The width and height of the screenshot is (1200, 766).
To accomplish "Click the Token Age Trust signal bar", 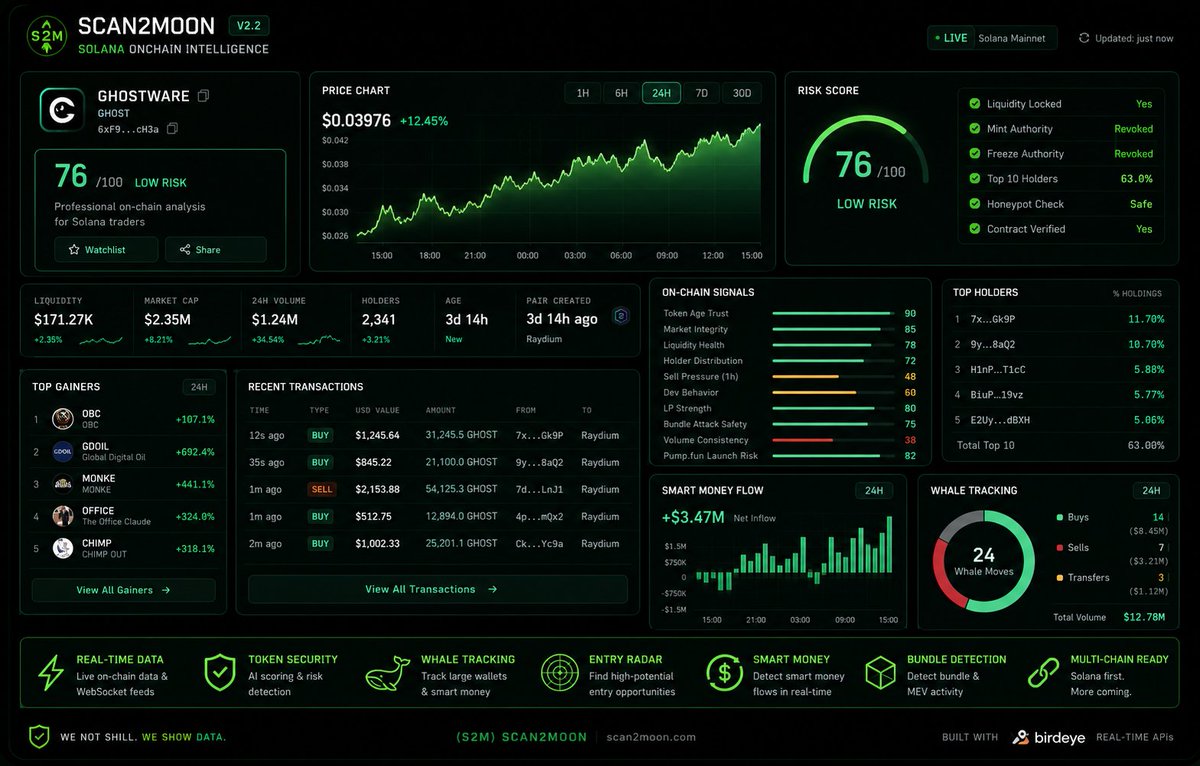I will (832, 313).
